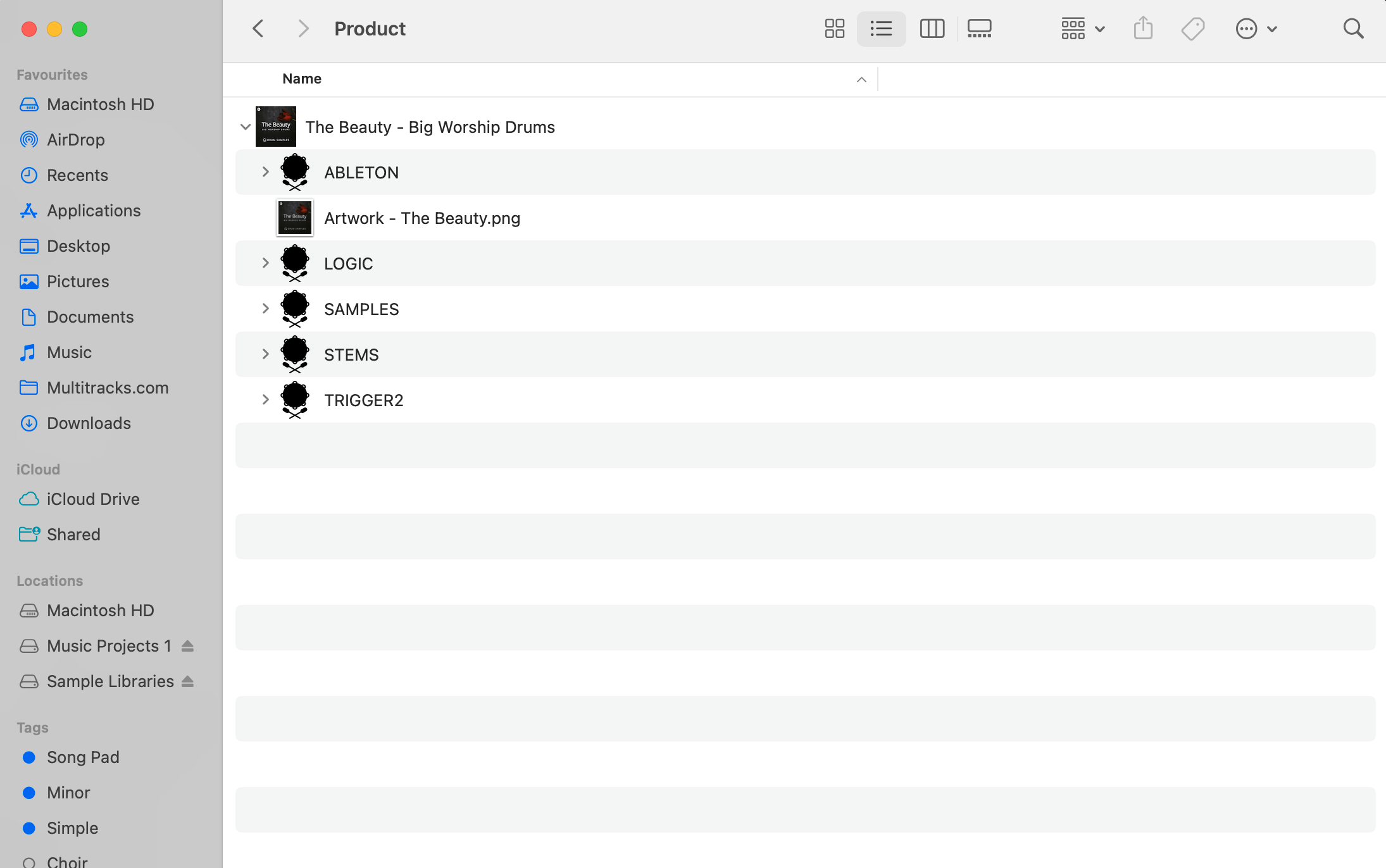Open the Group By dropdown
Image resolution: width=1386 pixels, height=868 pixels.
pyautogui.click(x=1083, y=28)
